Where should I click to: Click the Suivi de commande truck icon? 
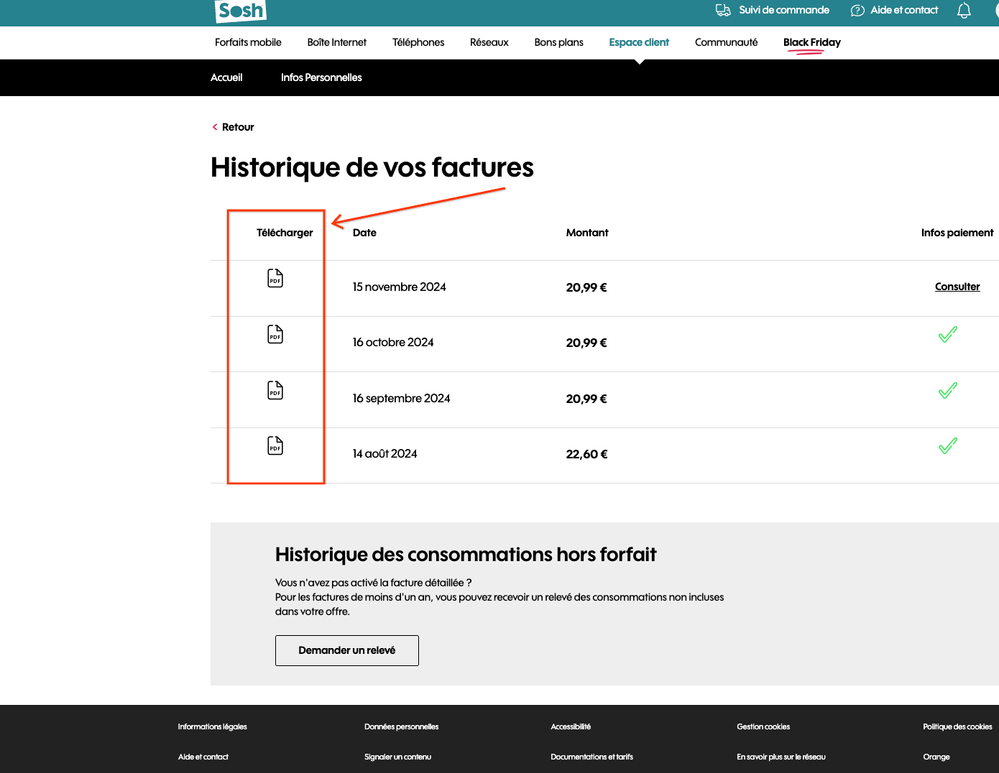pyautogui.click(x=723, y=10)
